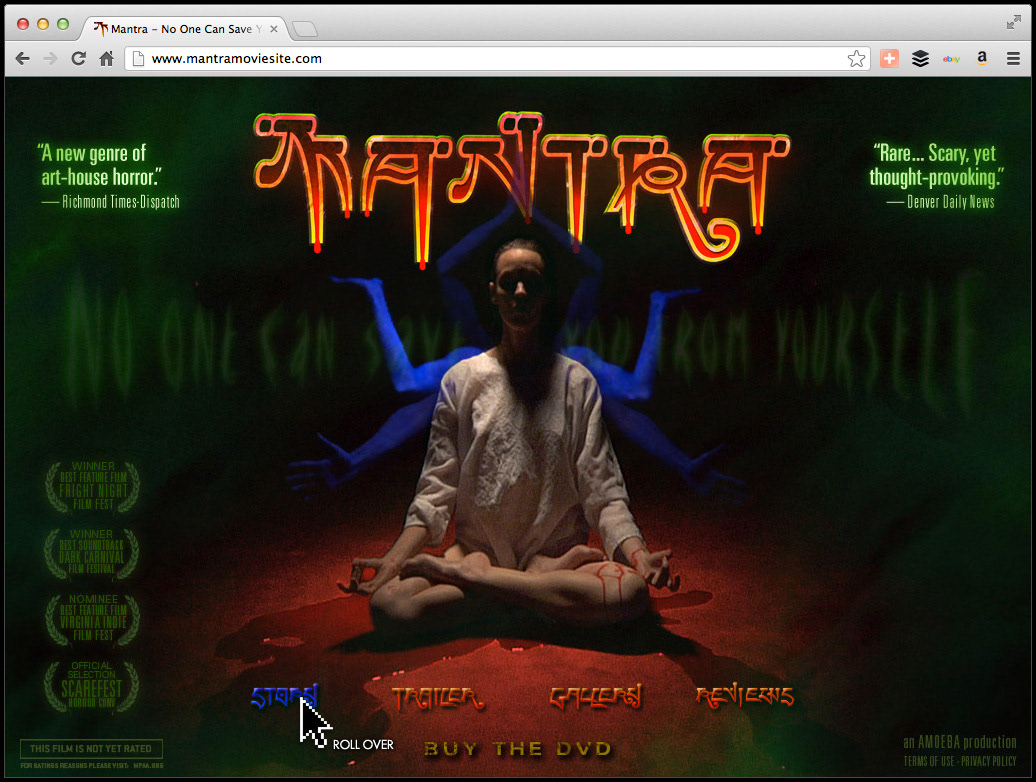
Task: Open the stacked layers extension icon
Action: coord(920,59)
